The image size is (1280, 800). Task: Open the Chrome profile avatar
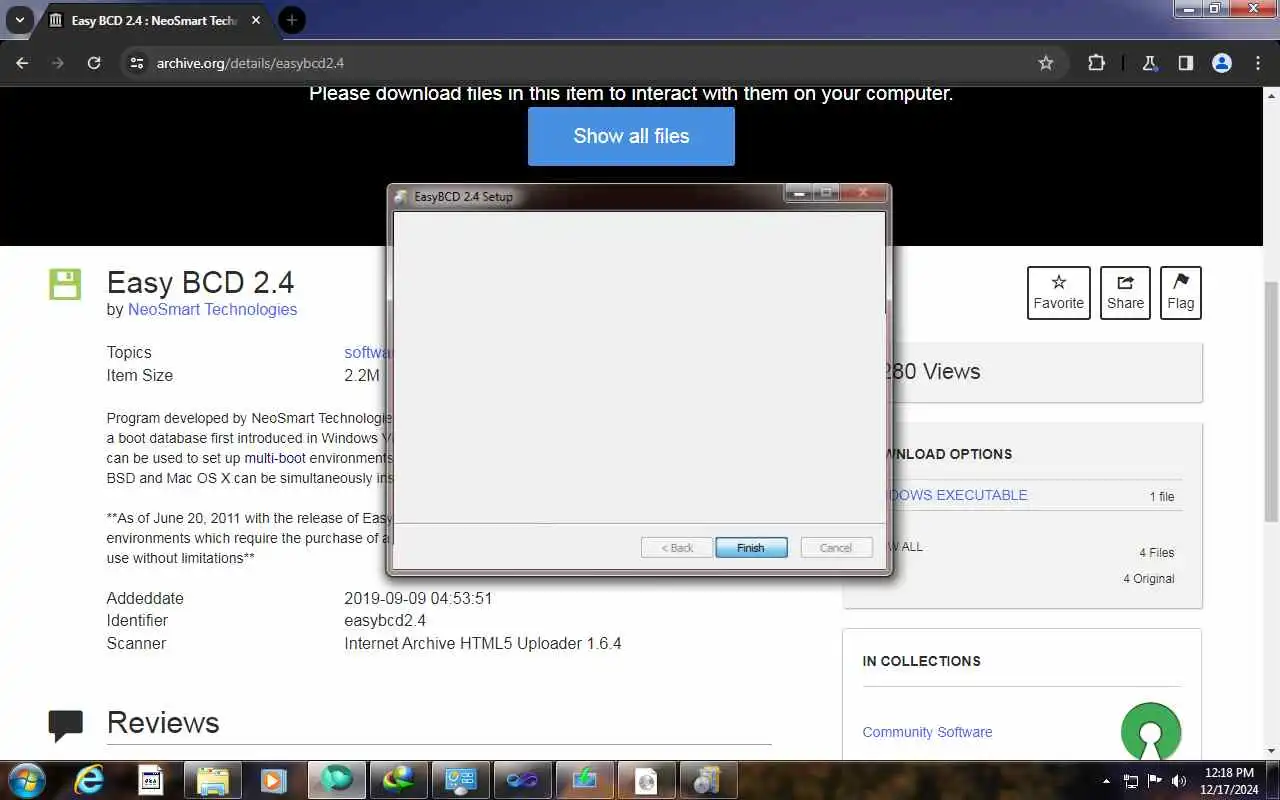point(1222,63)
